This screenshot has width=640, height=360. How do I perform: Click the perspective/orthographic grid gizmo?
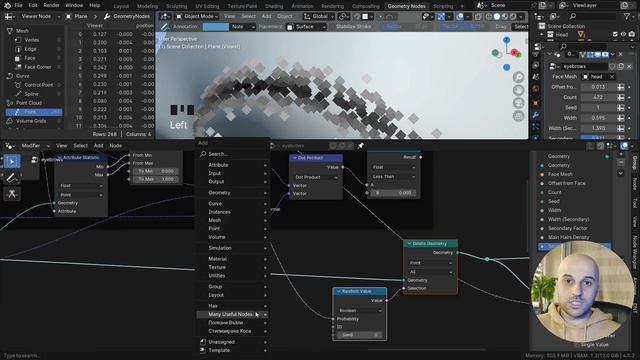(518, 116)
